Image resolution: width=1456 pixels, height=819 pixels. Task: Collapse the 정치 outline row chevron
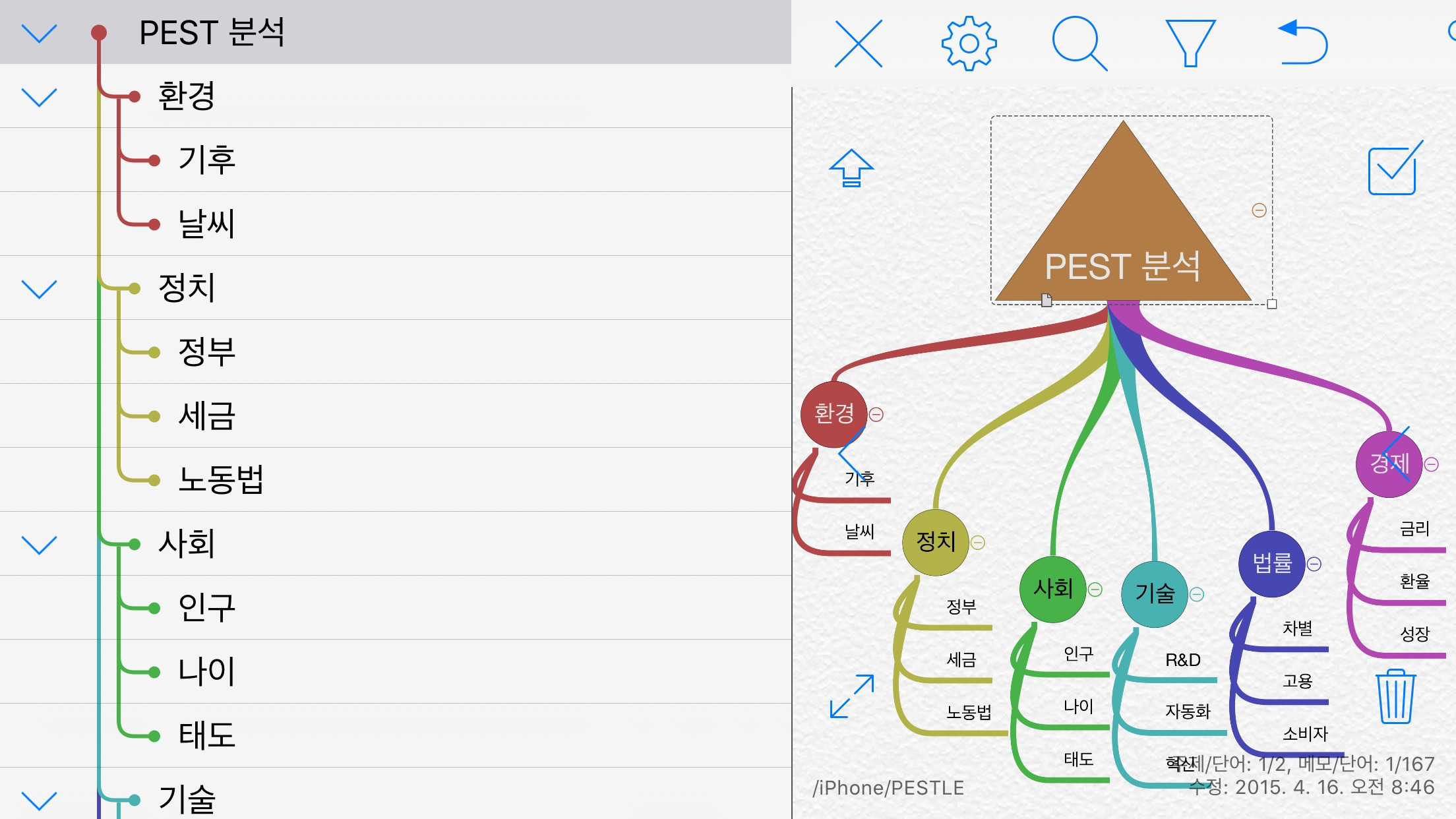40,289
